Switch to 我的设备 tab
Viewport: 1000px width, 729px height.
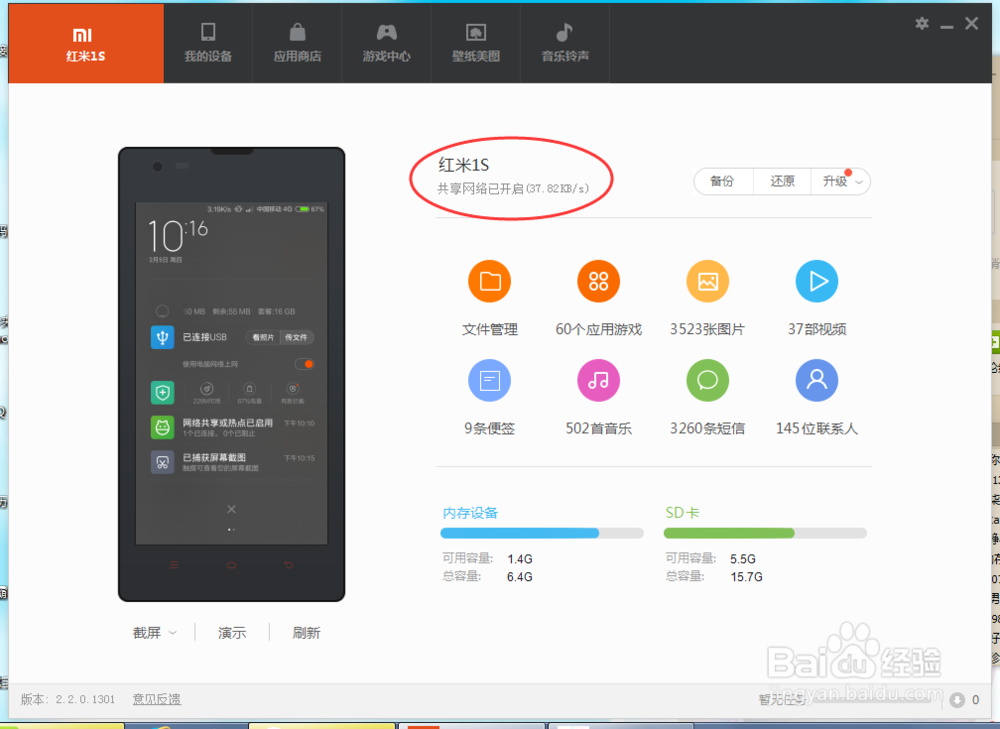coord(208,43)
